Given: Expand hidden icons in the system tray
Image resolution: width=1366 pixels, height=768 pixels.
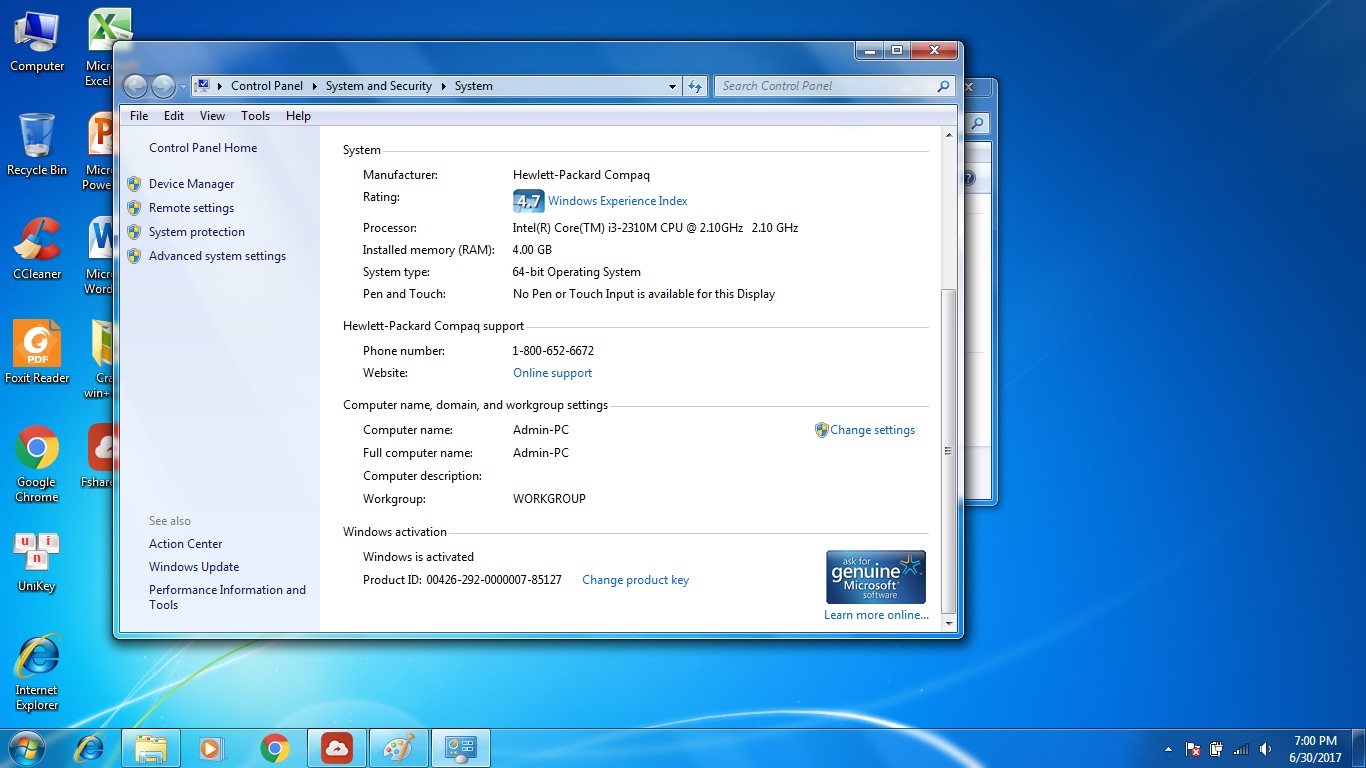Looking at the screenshot, I should point(1168,748).
